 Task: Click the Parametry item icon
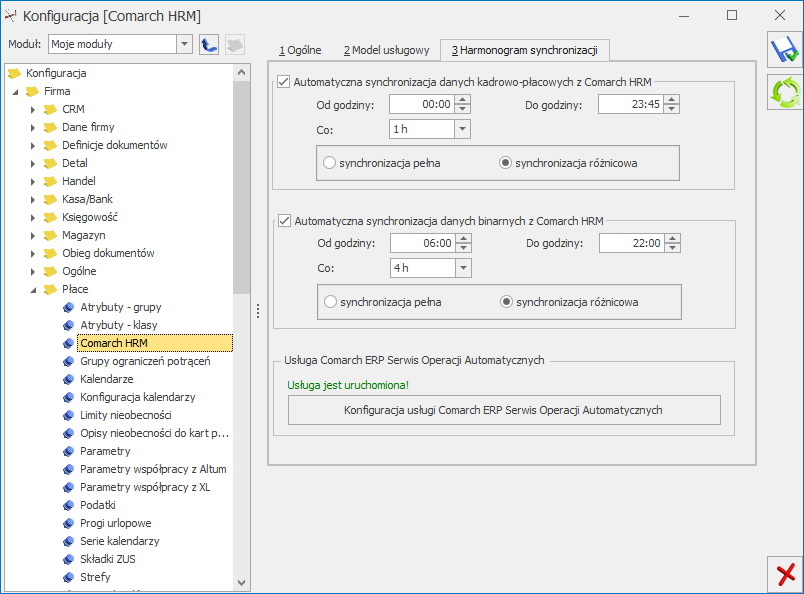point(68,451)
